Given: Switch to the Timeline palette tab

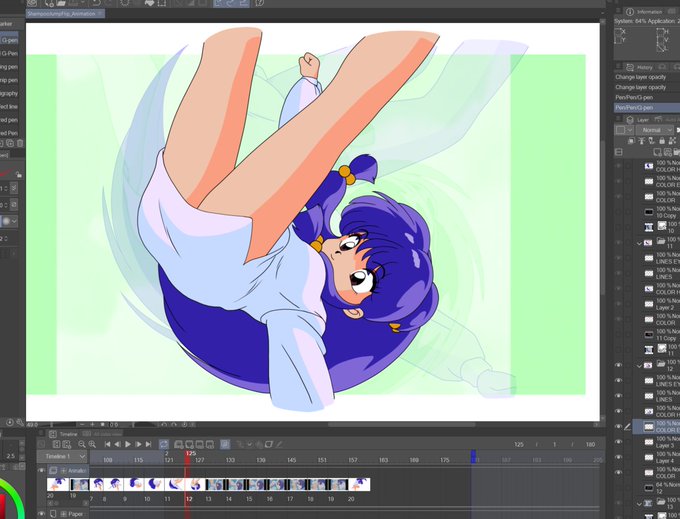Looking at the screenshot, I should coord(63,434).
